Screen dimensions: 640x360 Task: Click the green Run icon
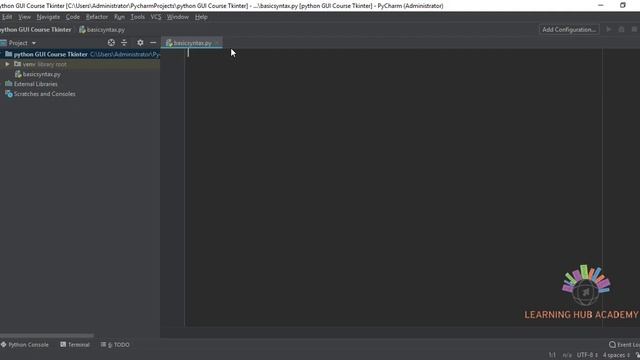(609, 29)
